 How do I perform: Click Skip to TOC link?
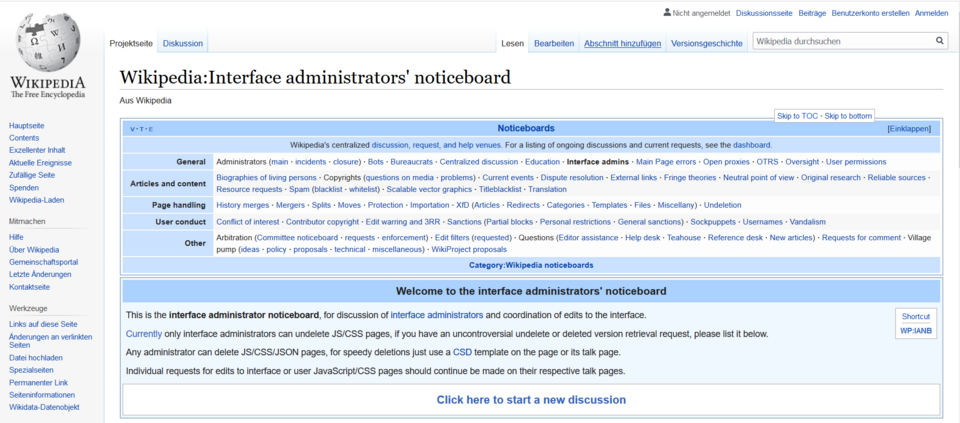coord(797,116)
